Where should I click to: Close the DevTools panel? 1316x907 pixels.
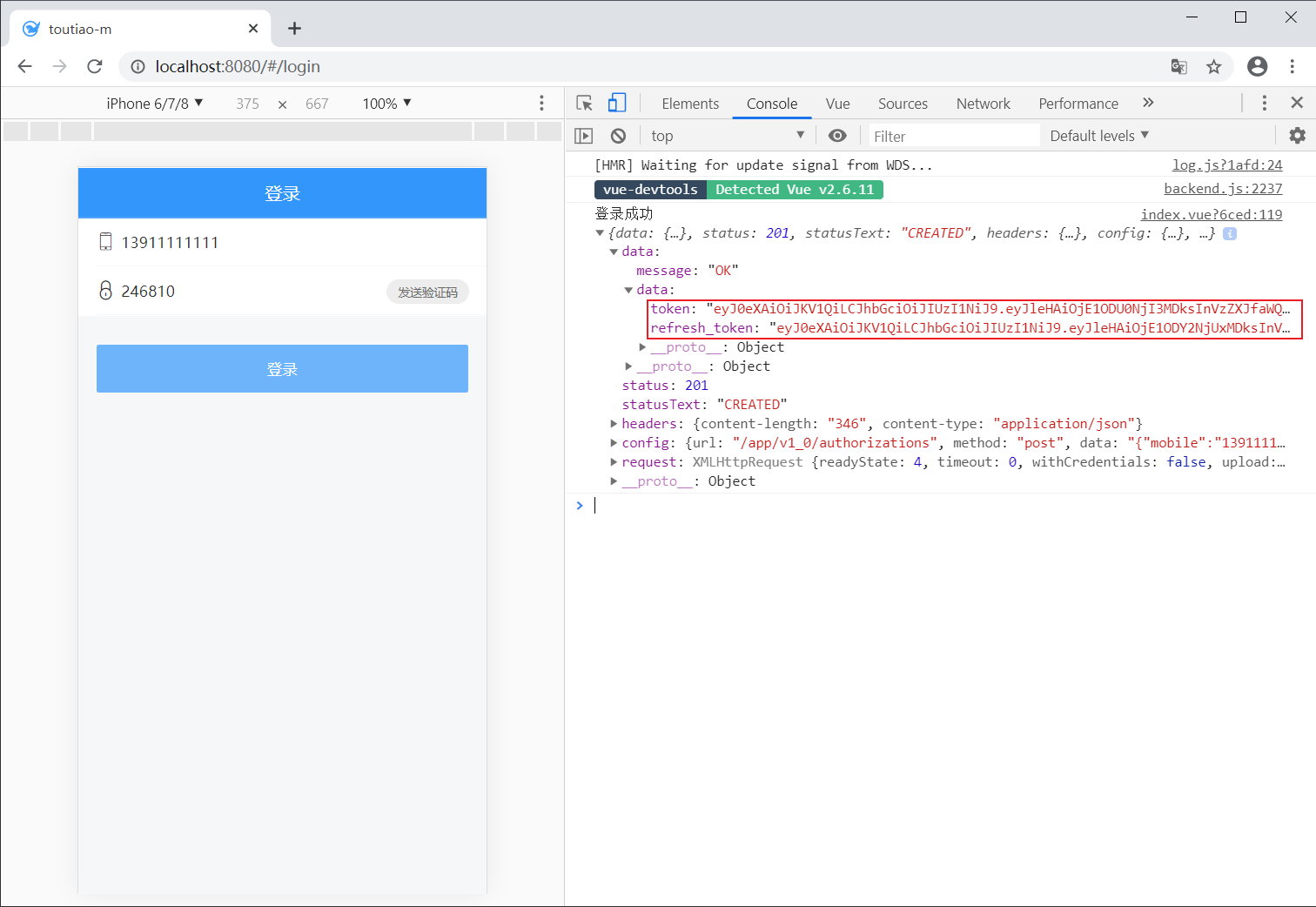pyautogui.click(x=1297, y=103)
